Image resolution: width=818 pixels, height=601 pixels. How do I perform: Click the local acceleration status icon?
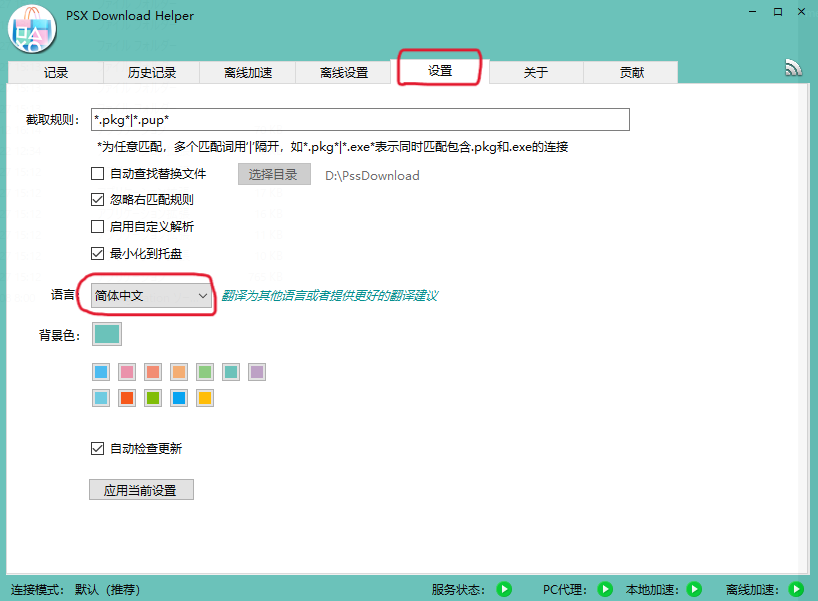694,589
